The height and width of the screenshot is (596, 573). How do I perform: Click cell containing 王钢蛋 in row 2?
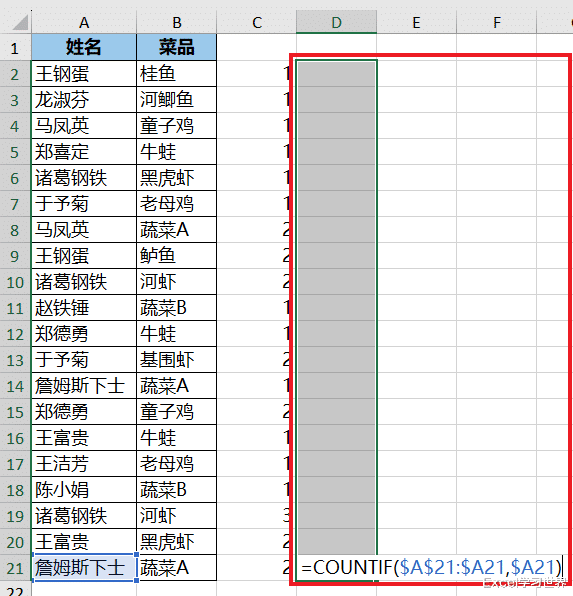pyautogui.click(x=84, y=74)
